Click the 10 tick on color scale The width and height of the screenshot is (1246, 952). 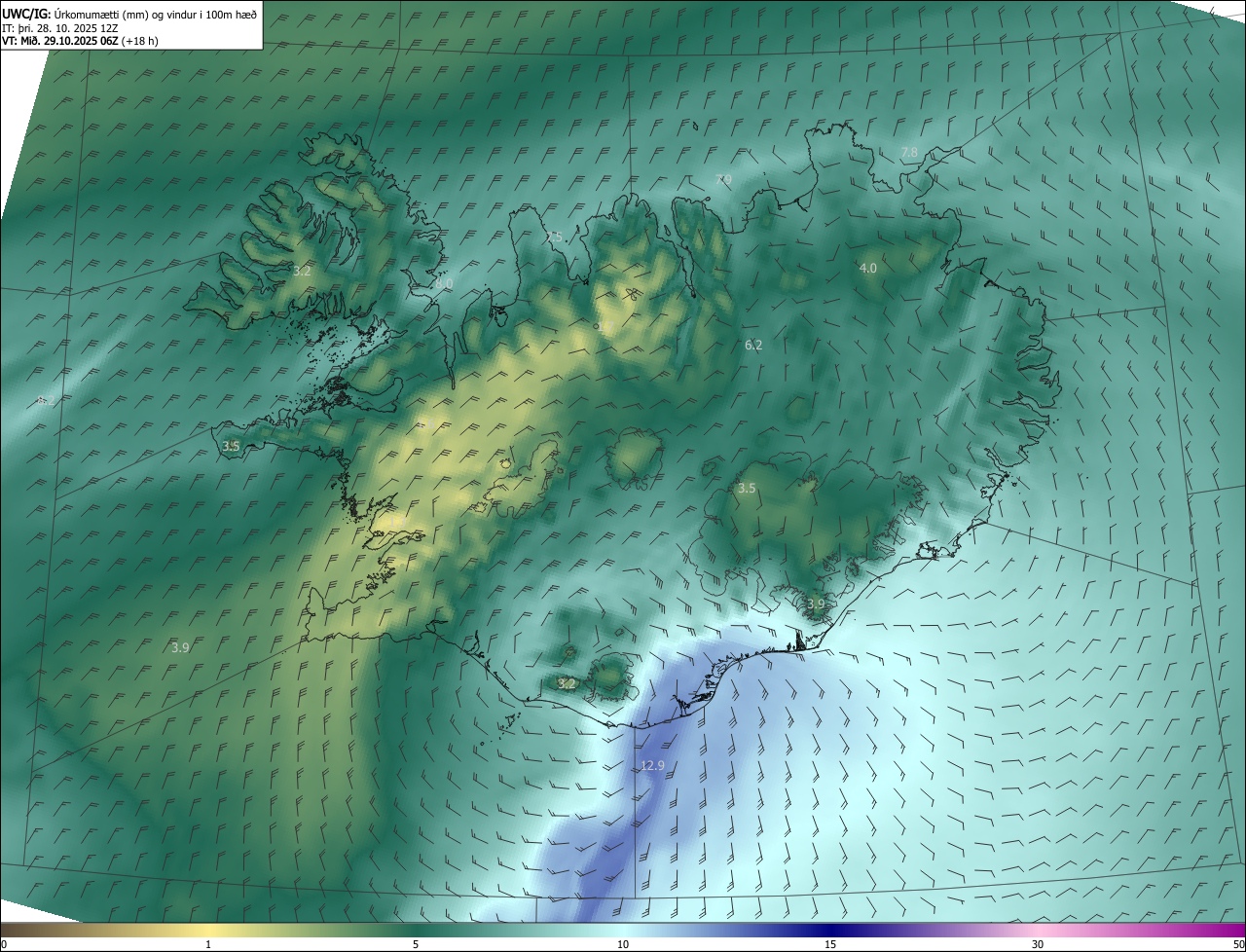click(623, 944)
